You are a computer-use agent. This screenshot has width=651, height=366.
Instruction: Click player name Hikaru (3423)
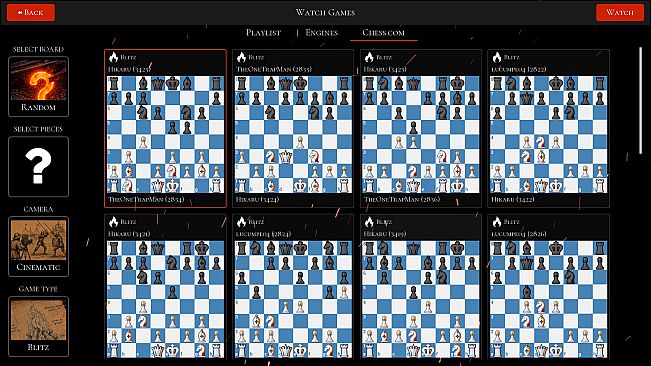tap(385, 69)
